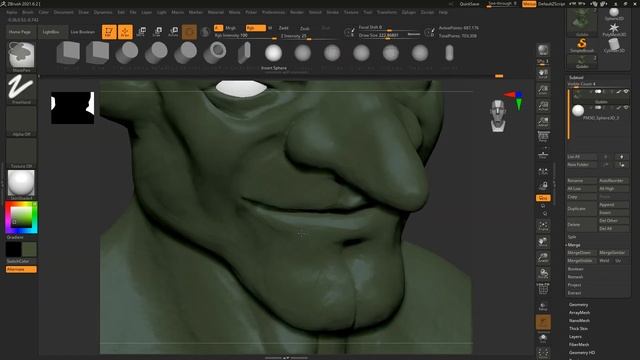Pick the first cube insert mesh

tap(68, 53)
